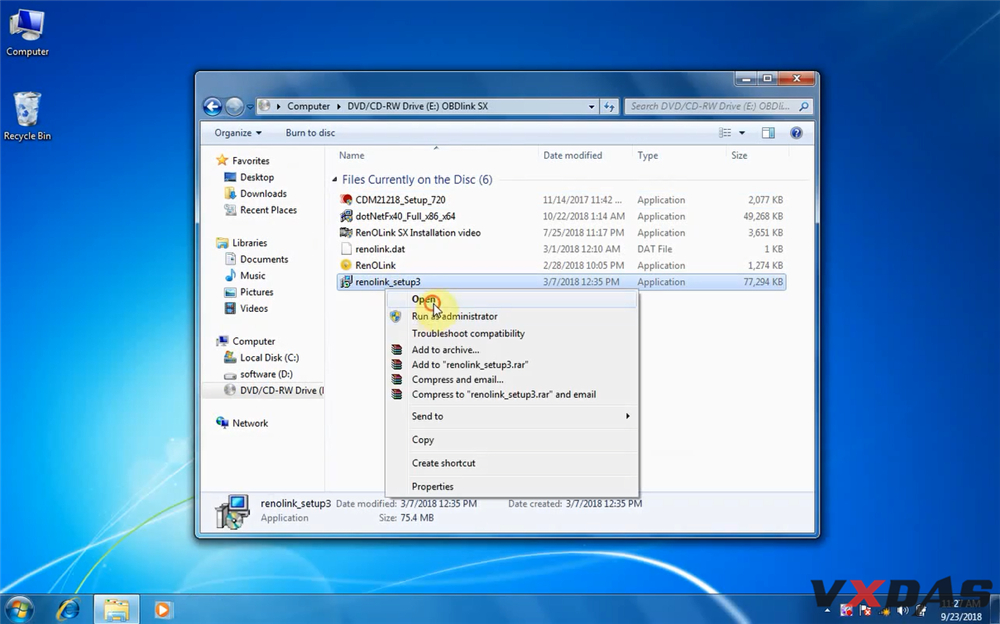
Task: Open Documents library in navigation pane
Action: point(264,259)
